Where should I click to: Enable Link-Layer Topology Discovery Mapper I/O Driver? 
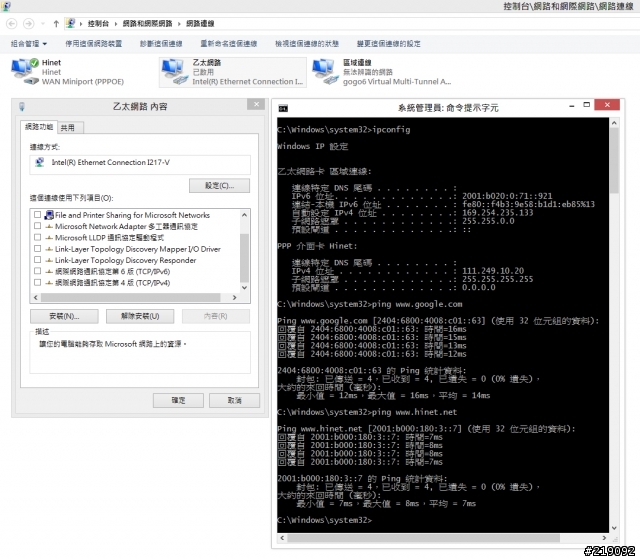pos(38,248)
